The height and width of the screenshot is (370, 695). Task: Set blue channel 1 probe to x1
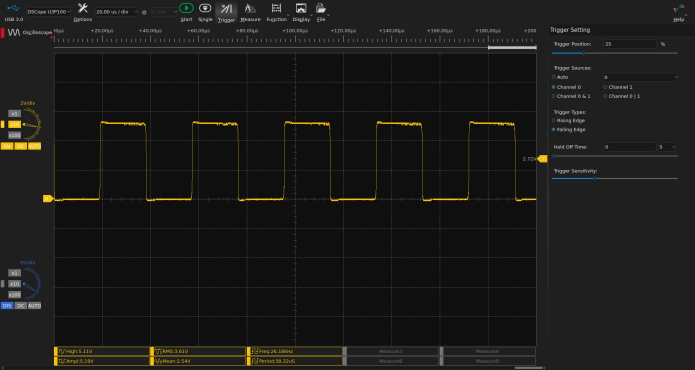point(14,273)
